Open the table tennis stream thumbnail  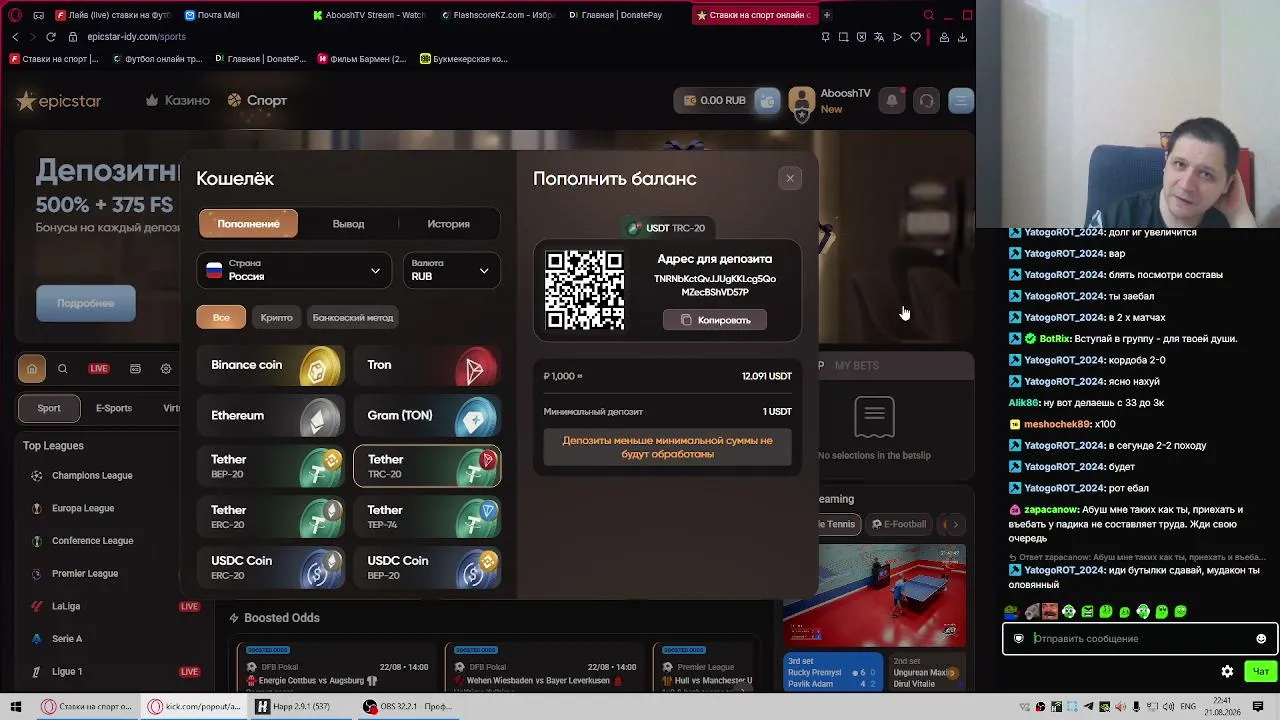tap(874, 594)
